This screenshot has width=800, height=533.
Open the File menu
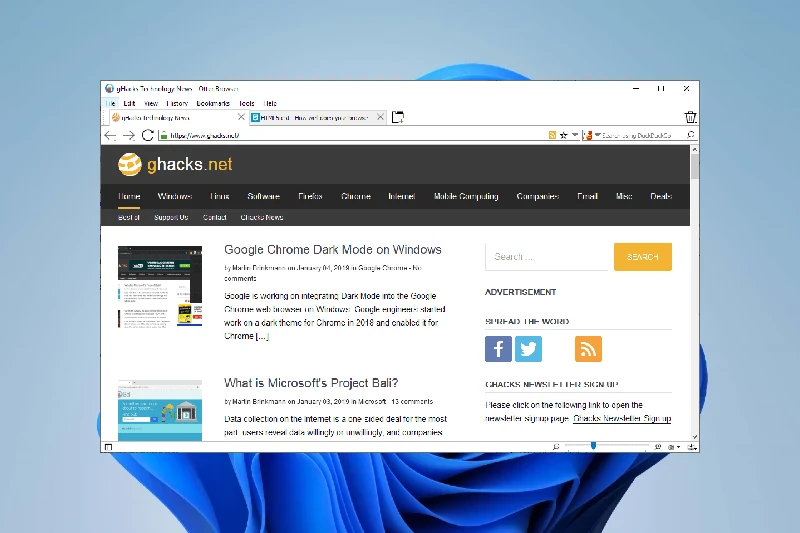[x=111, y=103]
